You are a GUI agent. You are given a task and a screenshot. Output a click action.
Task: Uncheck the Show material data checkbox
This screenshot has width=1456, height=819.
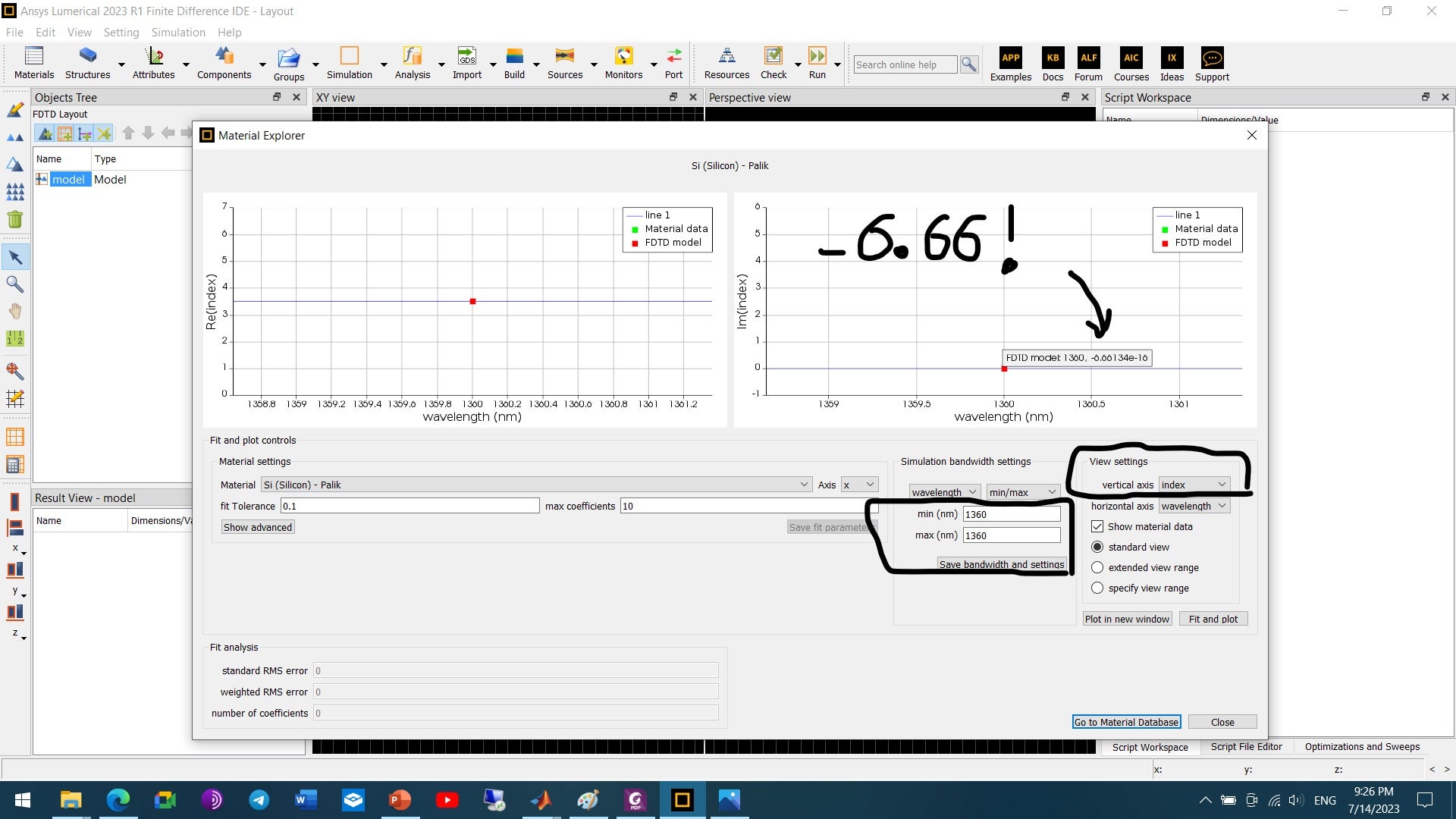[1097, 526]
